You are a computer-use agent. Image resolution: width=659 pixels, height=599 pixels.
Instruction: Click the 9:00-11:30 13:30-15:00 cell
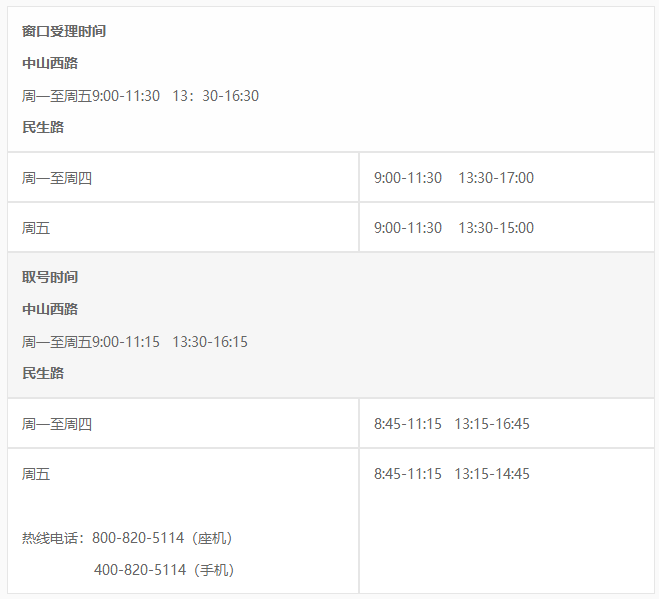point(507,227)
